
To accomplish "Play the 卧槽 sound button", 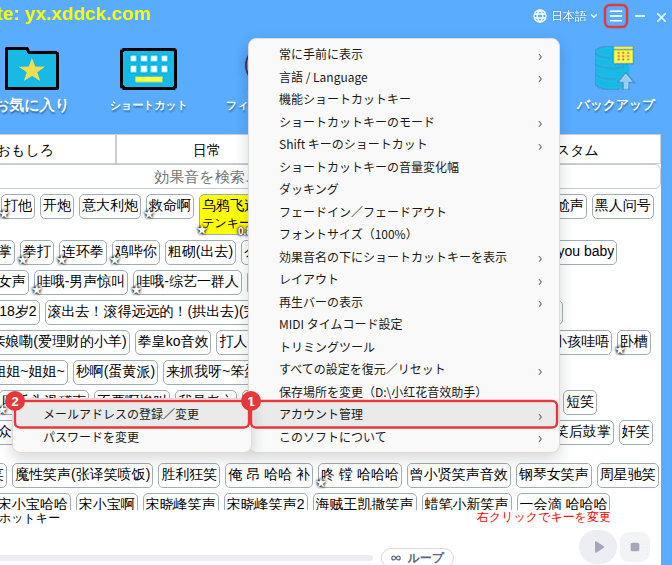I will point(634,342).
